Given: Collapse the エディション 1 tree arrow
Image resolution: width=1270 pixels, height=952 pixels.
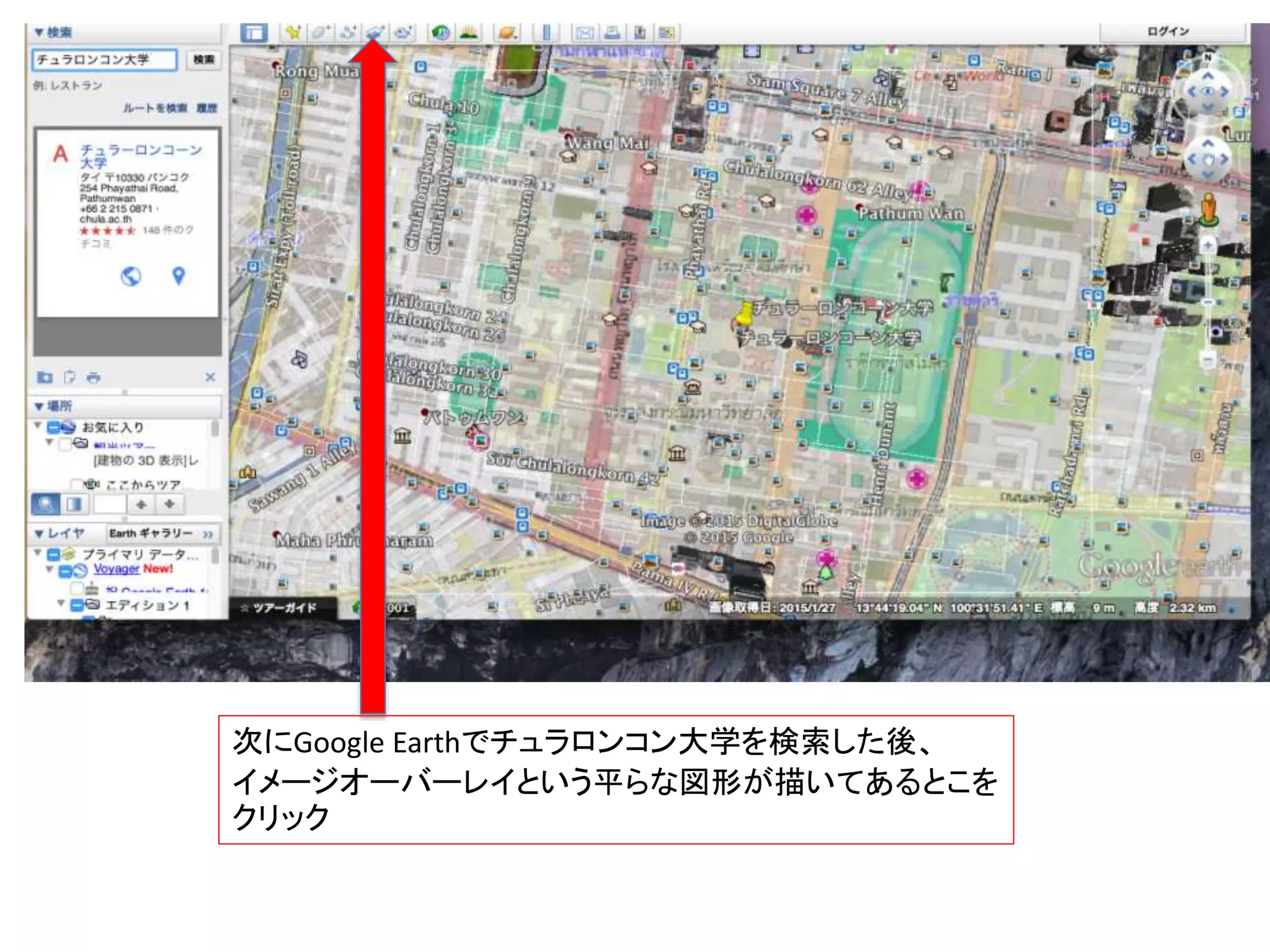Looking at the screenshot, I should pyautogui.click(x=61, y=602).
